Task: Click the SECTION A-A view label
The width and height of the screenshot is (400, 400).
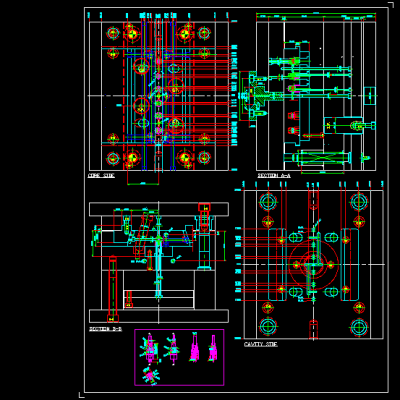Action: 274,176
